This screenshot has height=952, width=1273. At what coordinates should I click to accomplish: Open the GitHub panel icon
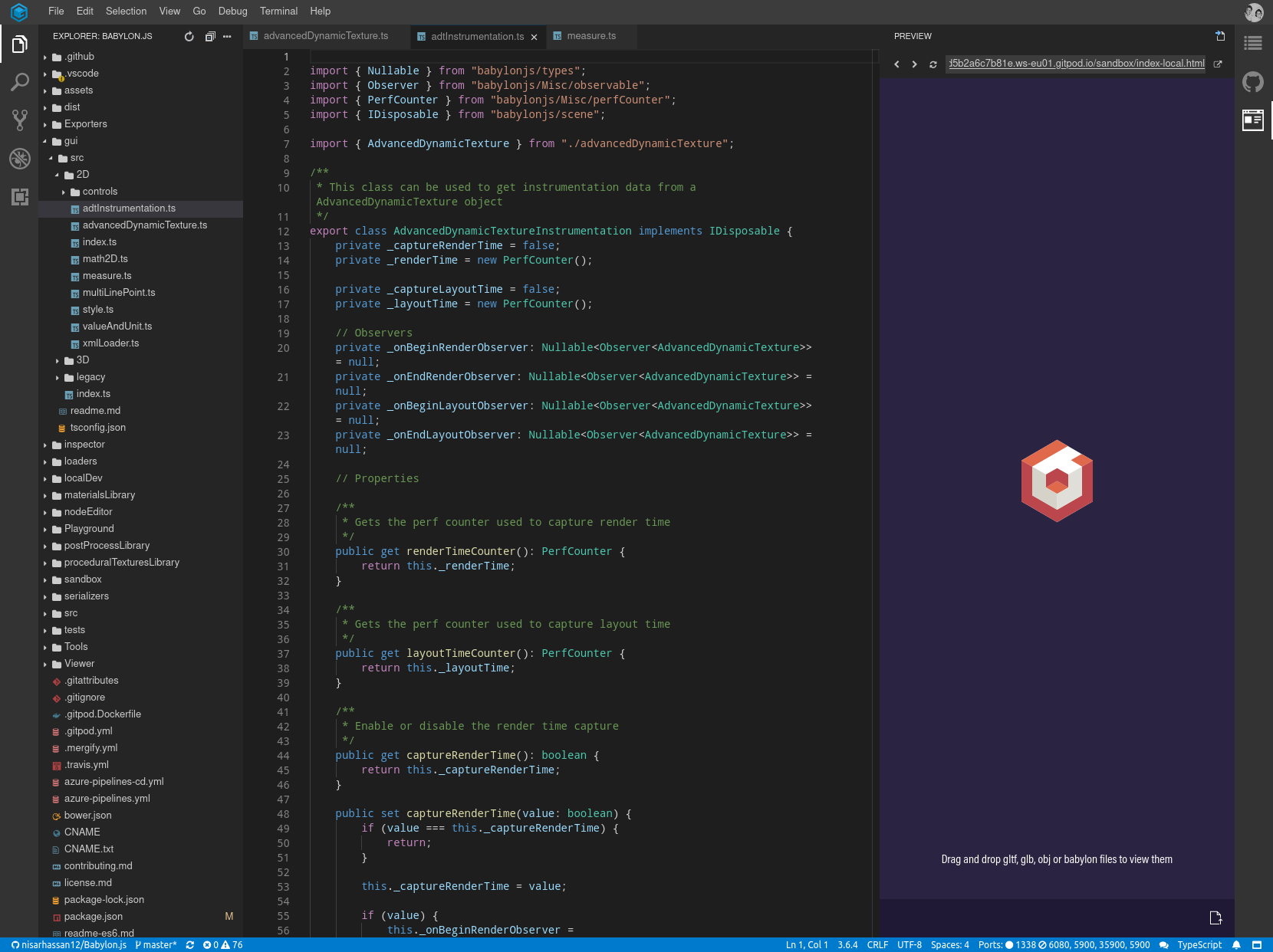click(1253, 82)
